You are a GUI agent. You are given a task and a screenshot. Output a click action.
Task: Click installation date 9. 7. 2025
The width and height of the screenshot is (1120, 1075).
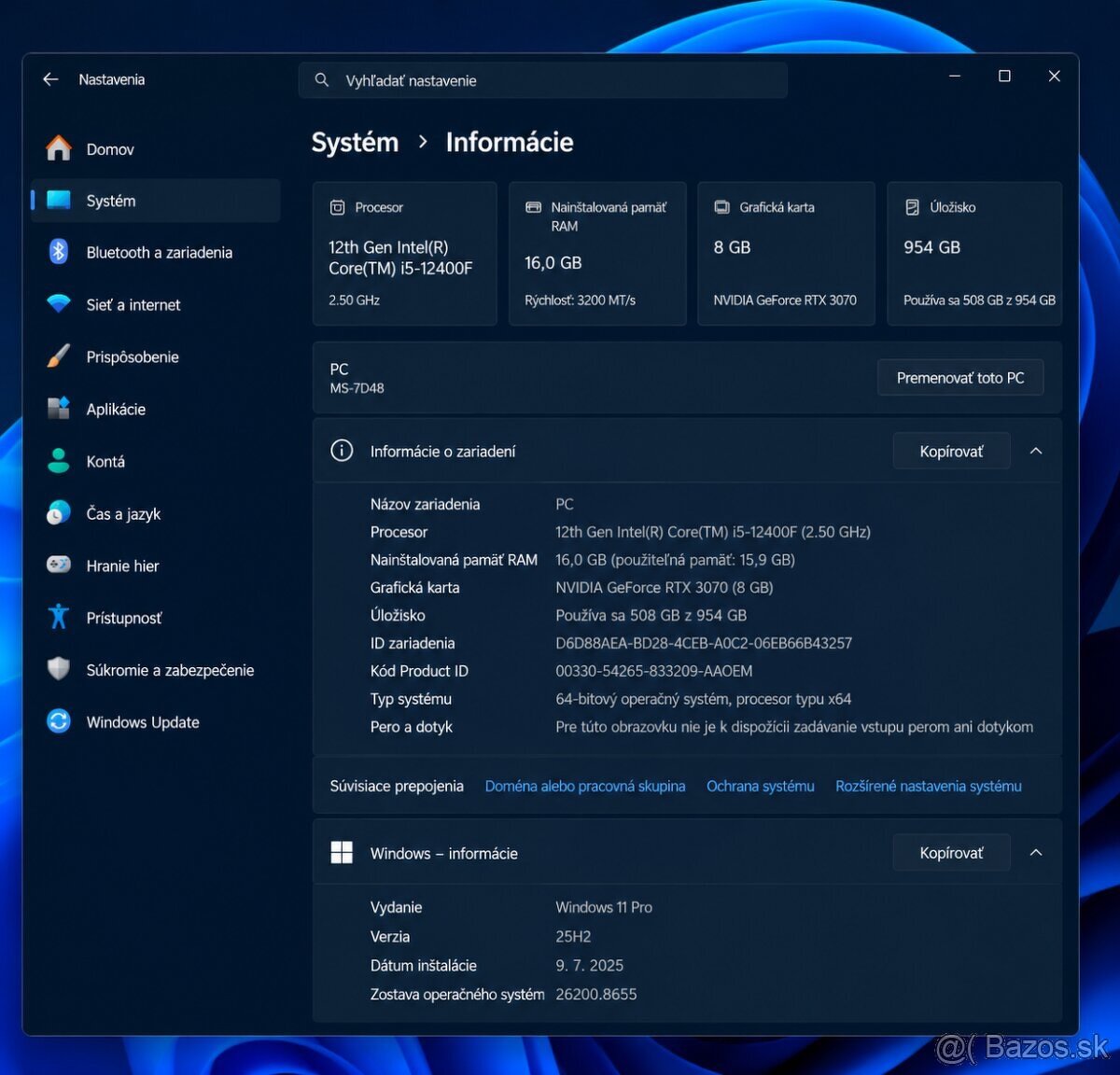(x=590, y=965)
